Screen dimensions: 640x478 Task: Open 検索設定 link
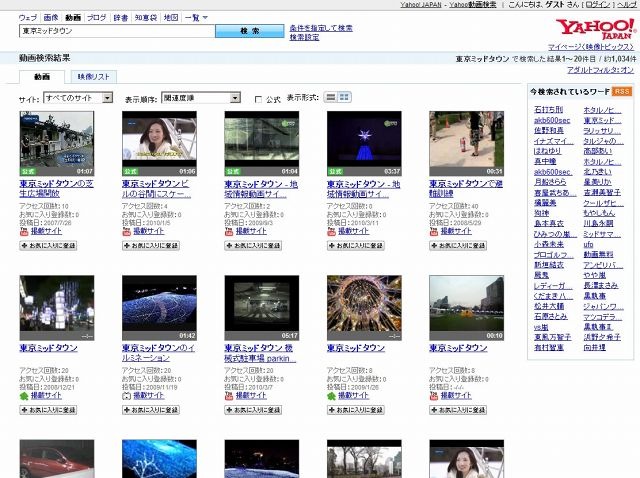pos(304,37)
